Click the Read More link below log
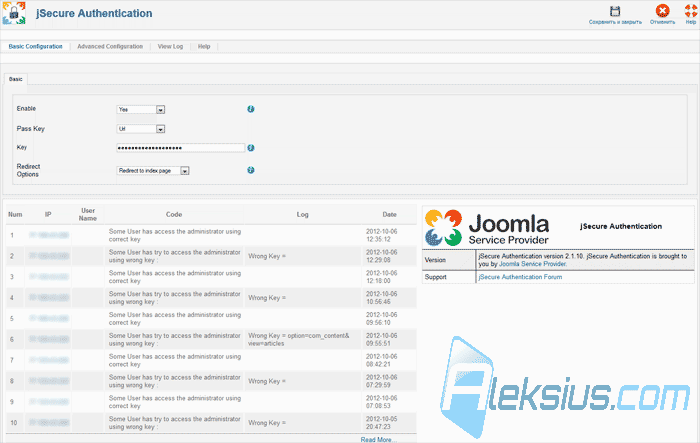 click(x=378, y=439)
